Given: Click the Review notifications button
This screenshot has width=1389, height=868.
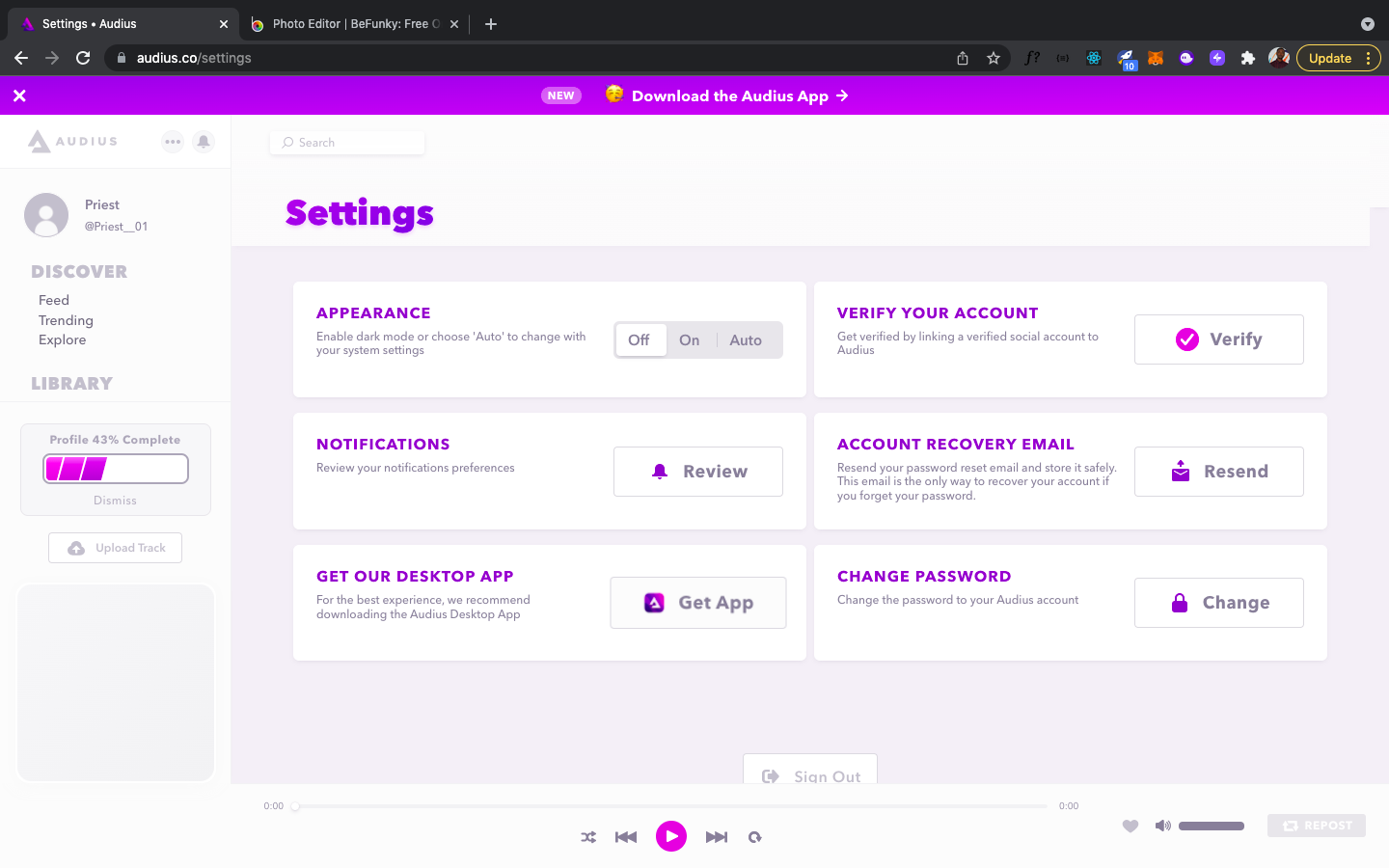Looking at the screenshot, I should [x=698, y=472].
